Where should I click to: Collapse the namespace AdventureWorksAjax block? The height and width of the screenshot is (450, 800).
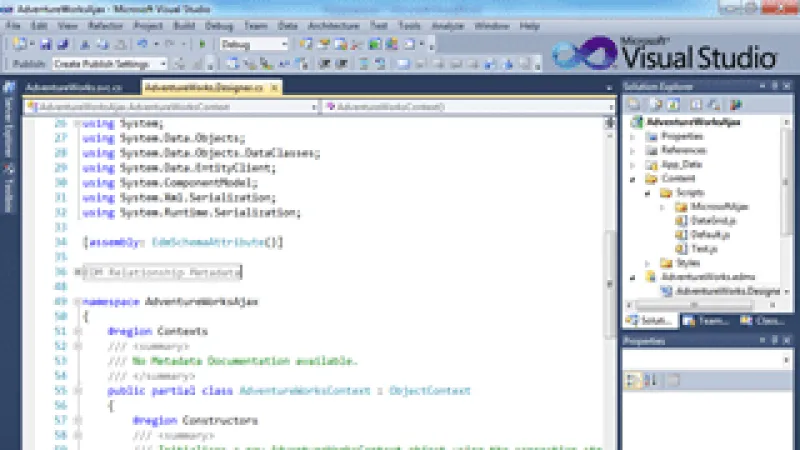[x=78, y=302]
